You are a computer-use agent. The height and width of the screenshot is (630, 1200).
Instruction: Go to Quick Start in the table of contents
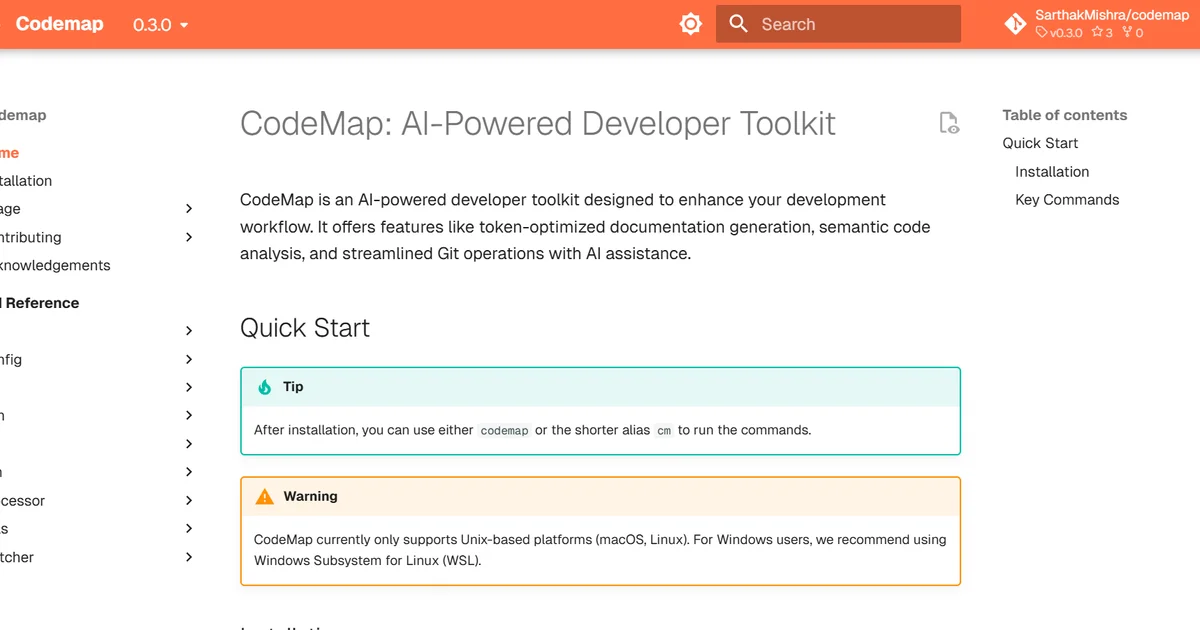click(1040, 143)
